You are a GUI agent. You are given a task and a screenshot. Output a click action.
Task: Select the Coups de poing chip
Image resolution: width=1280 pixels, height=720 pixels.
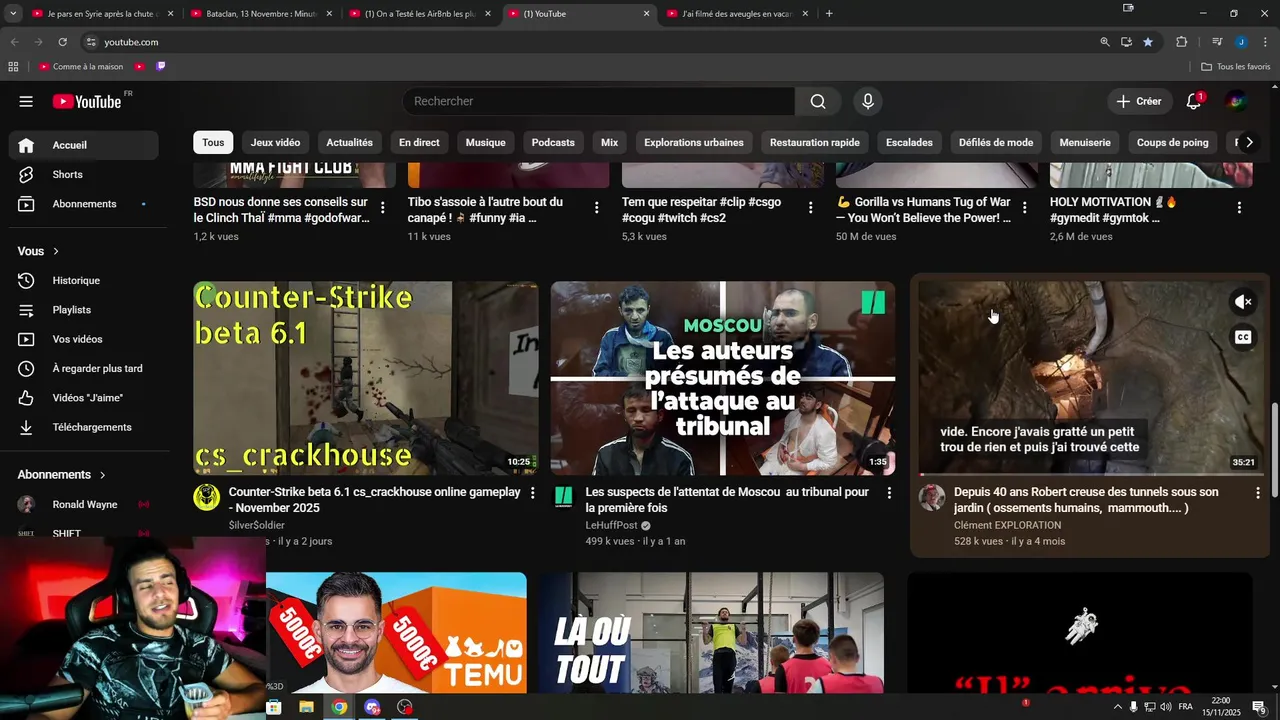[1172, 143]
